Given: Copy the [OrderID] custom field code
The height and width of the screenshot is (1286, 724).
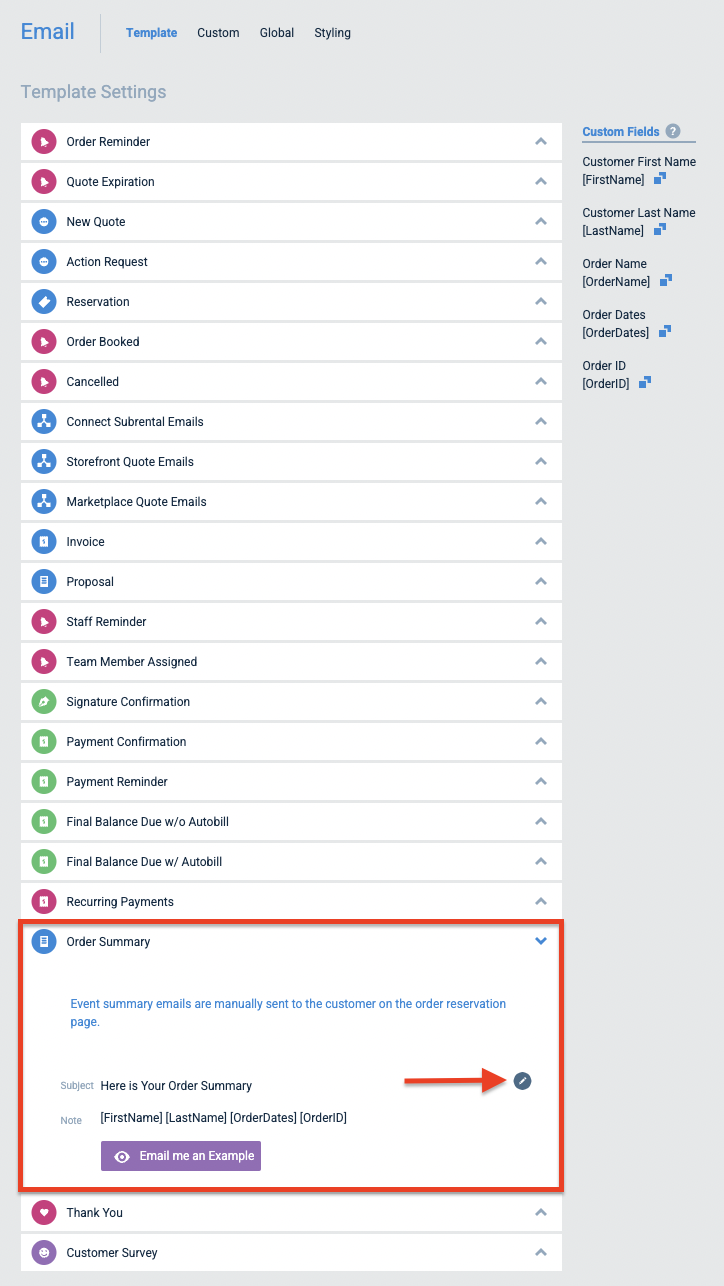Looking at the screenshot, I should click(x=644, y=382).
